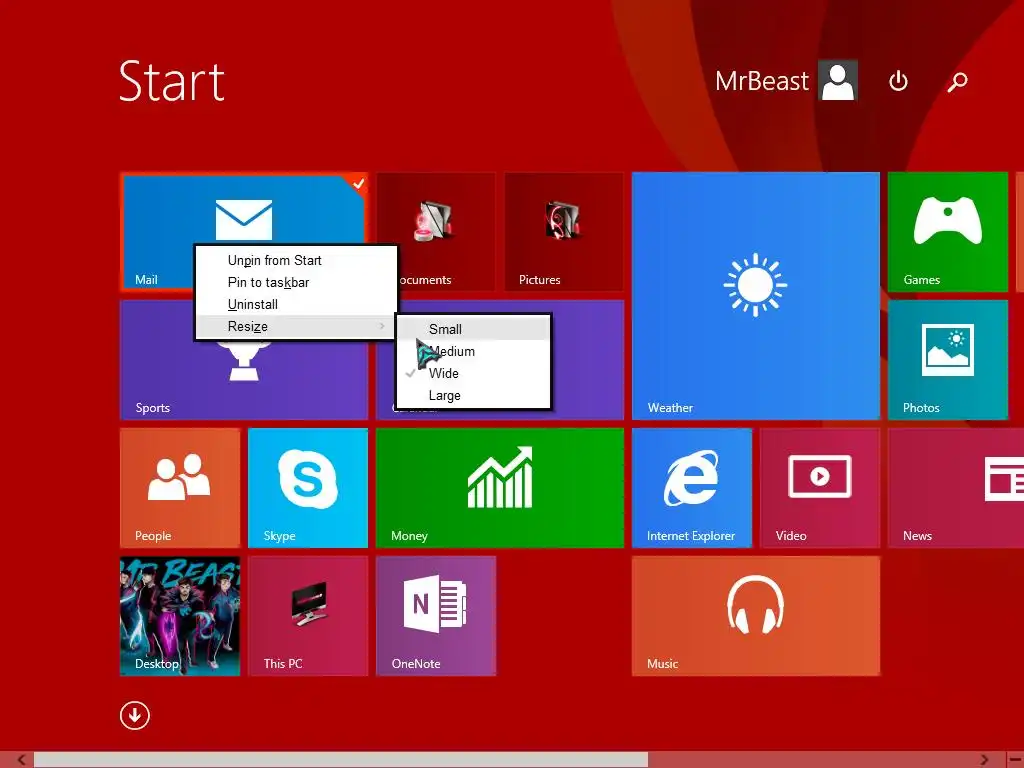Pick the checked Wide tile size

pyautogui.click(x=473, y=374)
